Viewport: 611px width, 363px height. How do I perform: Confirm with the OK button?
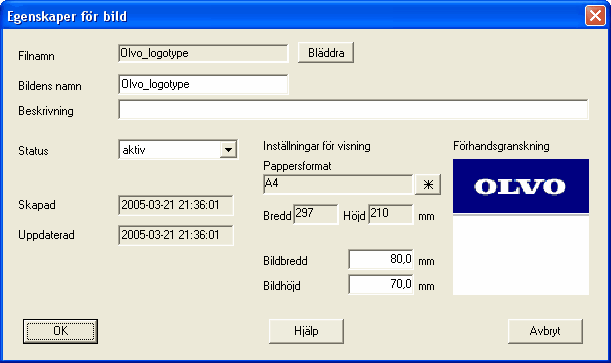(60, 331)
